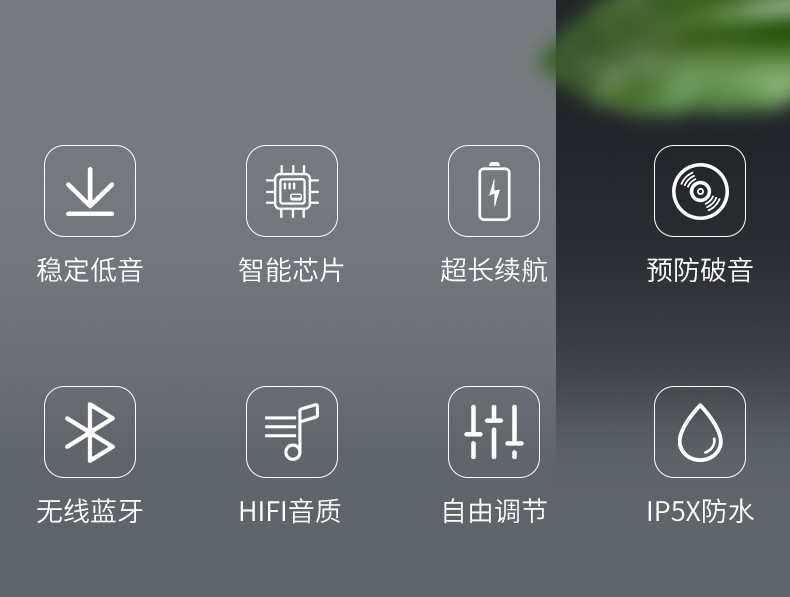Click the vinyl disc icon
Image resolution: width=790 pixels, height=597 pixels.
[x=700, y=191]
